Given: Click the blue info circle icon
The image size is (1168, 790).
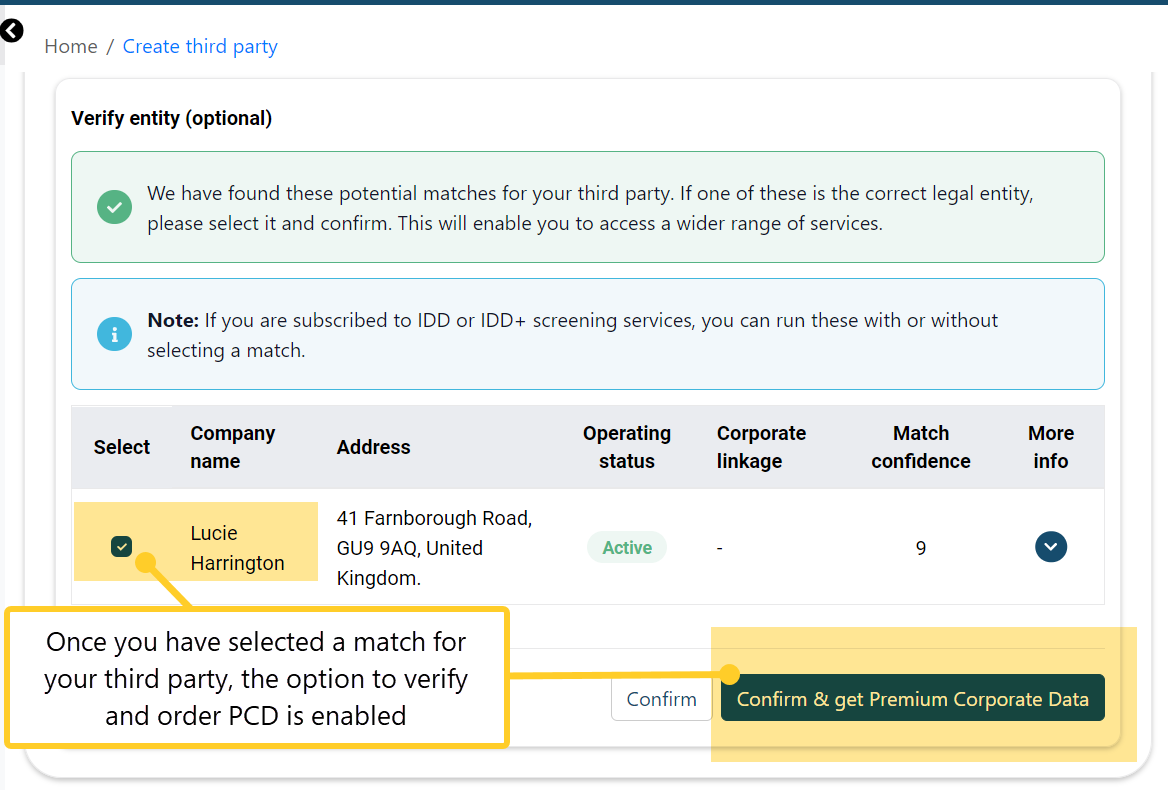Looking at the screenshot, I should (x=114, y=334).
